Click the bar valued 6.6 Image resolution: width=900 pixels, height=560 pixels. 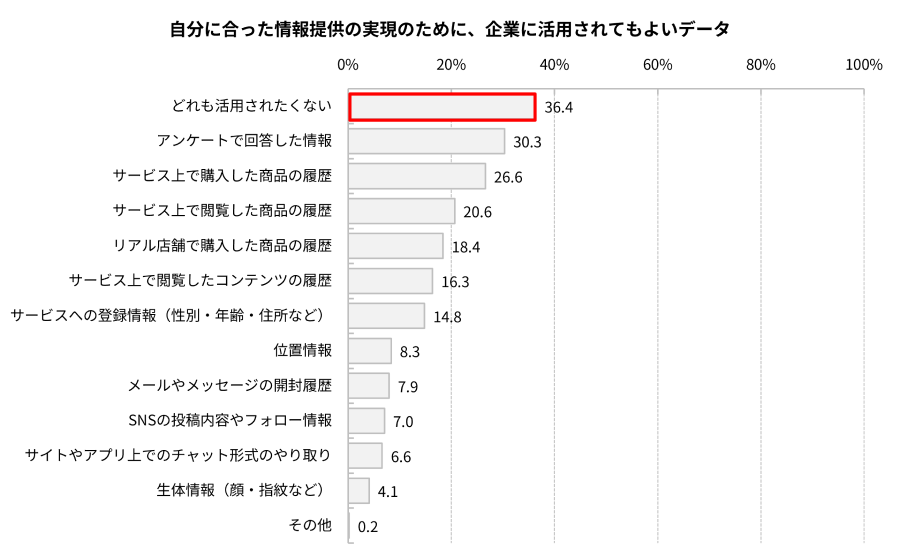coord(365,456)
